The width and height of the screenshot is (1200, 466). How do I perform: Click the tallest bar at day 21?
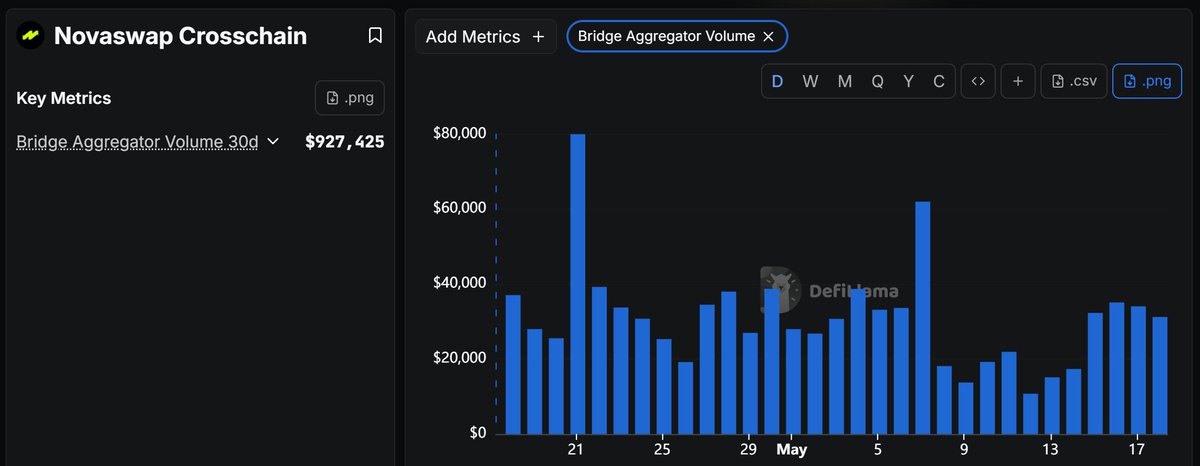pos(578,283)
